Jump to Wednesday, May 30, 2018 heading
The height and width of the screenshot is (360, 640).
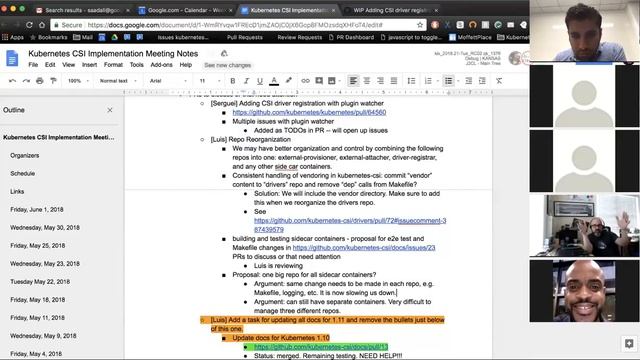click(45, 227)
